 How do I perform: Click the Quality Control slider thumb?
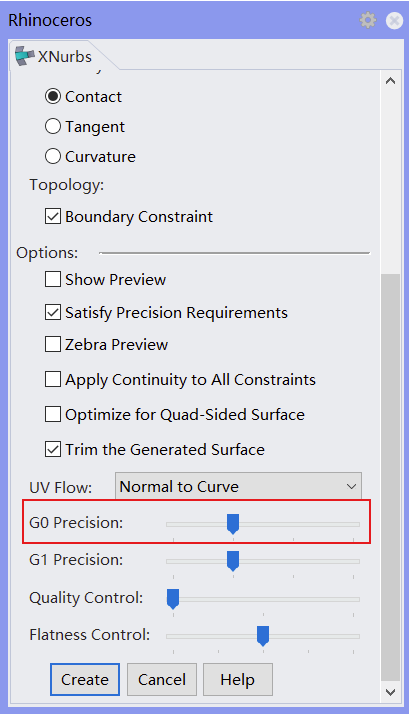click(173, 599)
